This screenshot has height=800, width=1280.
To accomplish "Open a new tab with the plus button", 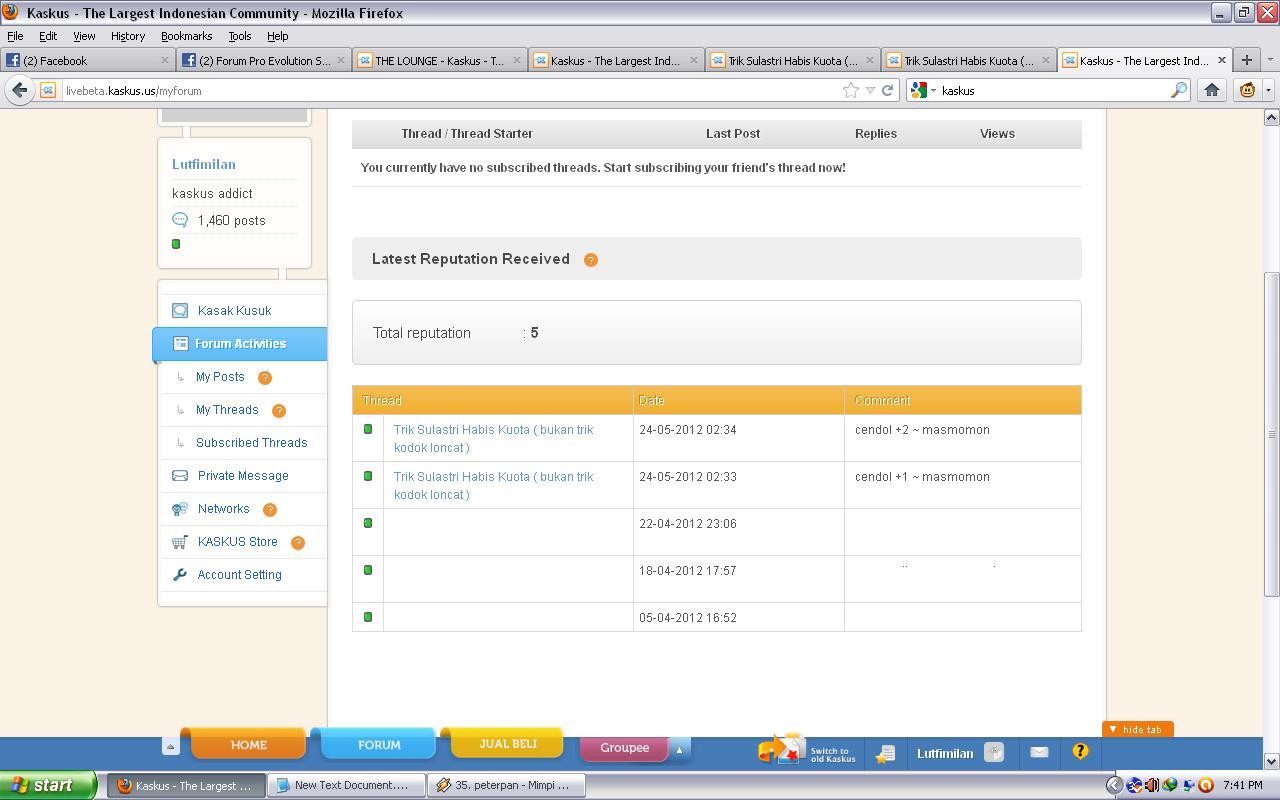I will pyautogui.click(x=1246, y=60).
